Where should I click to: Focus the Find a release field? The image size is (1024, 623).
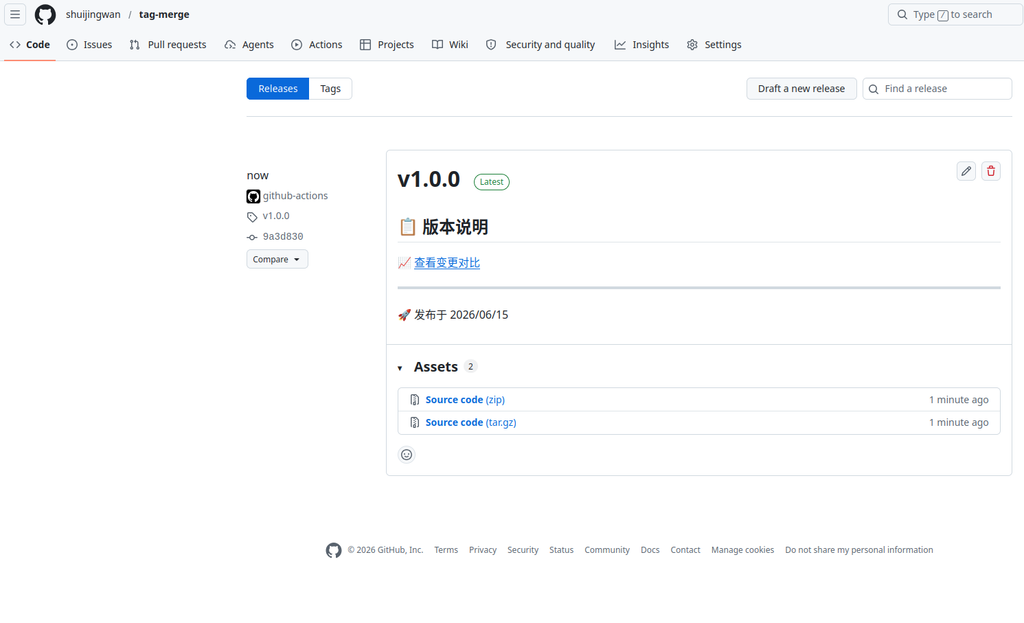click(x=937, y=89)
